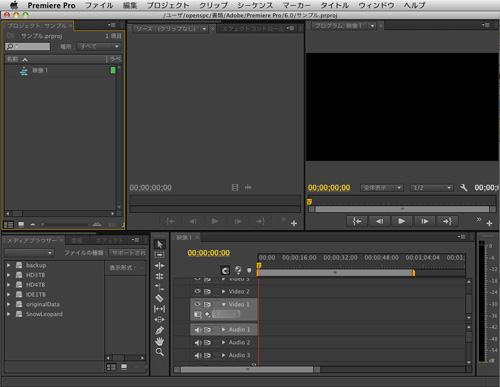The height and width of the screenshot is (387, 500).
Task: Select the Rate Stretch tool
Action: [160, 287]
